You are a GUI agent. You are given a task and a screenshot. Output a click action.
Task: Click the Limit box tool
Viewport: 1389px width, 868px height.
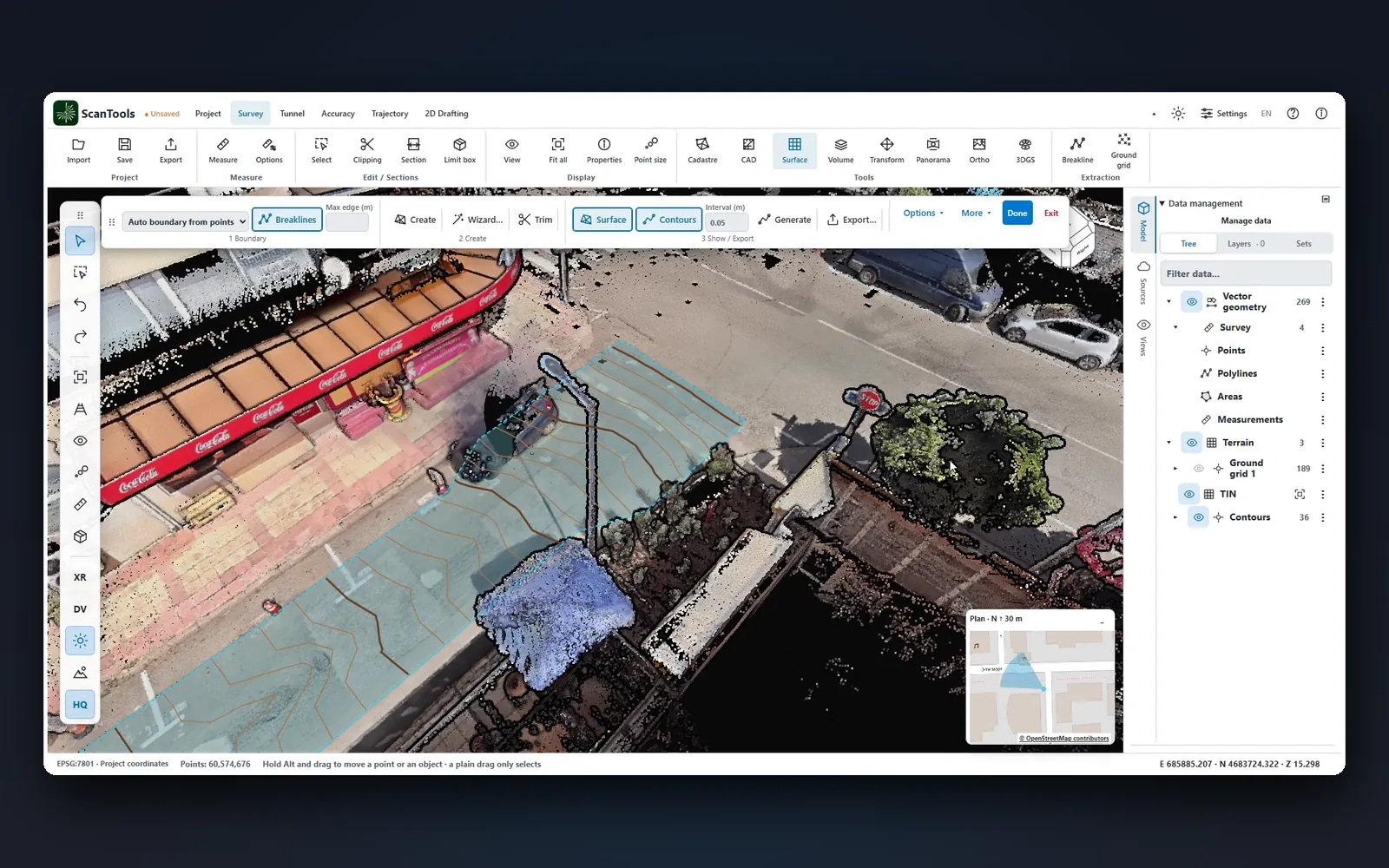(459, 150)
